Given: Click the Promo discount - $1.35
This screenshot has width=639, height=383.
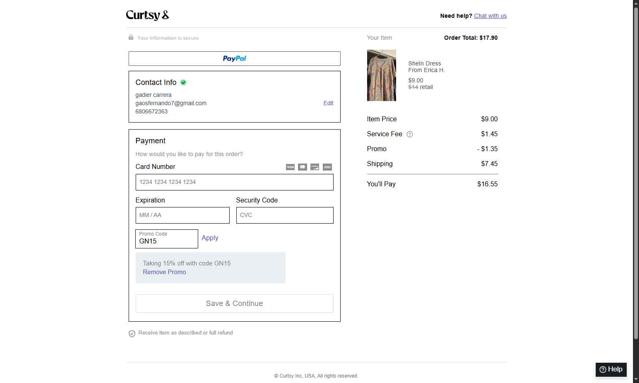Looking at the screenshot, I should coord(487,149).
